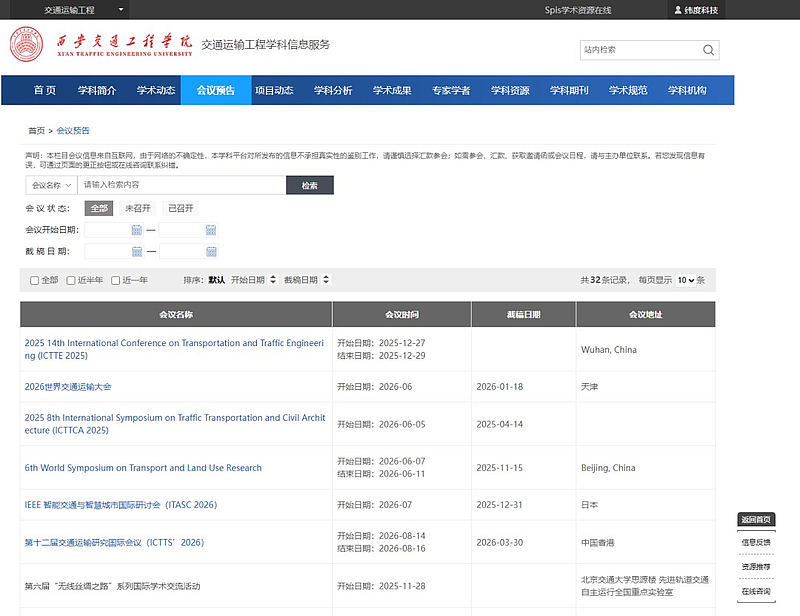Click the university logo emblem
800x616 pixels.
pos(26,45)
